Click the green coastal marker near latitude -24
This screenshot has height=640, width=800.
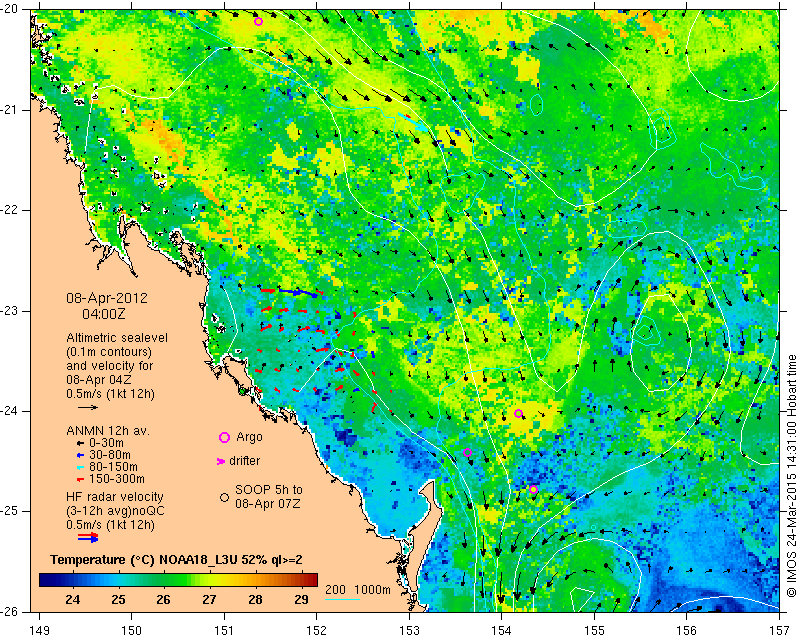242,391
